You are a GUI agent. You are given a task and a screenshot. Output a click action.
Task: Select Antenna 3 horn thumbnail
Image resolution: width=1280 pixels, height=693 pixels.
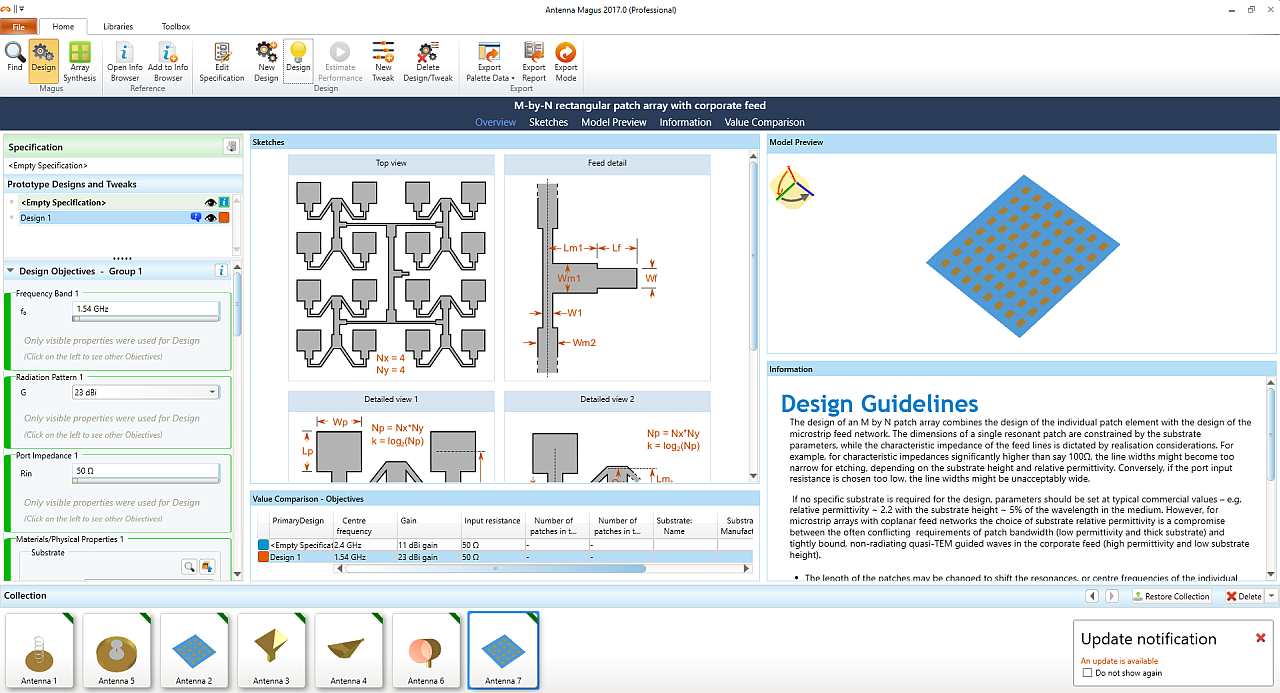(x=271, y=651)
